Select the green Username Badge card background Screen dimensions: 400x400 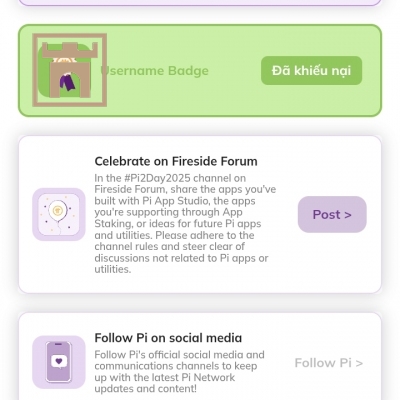(x=200, y=70)
